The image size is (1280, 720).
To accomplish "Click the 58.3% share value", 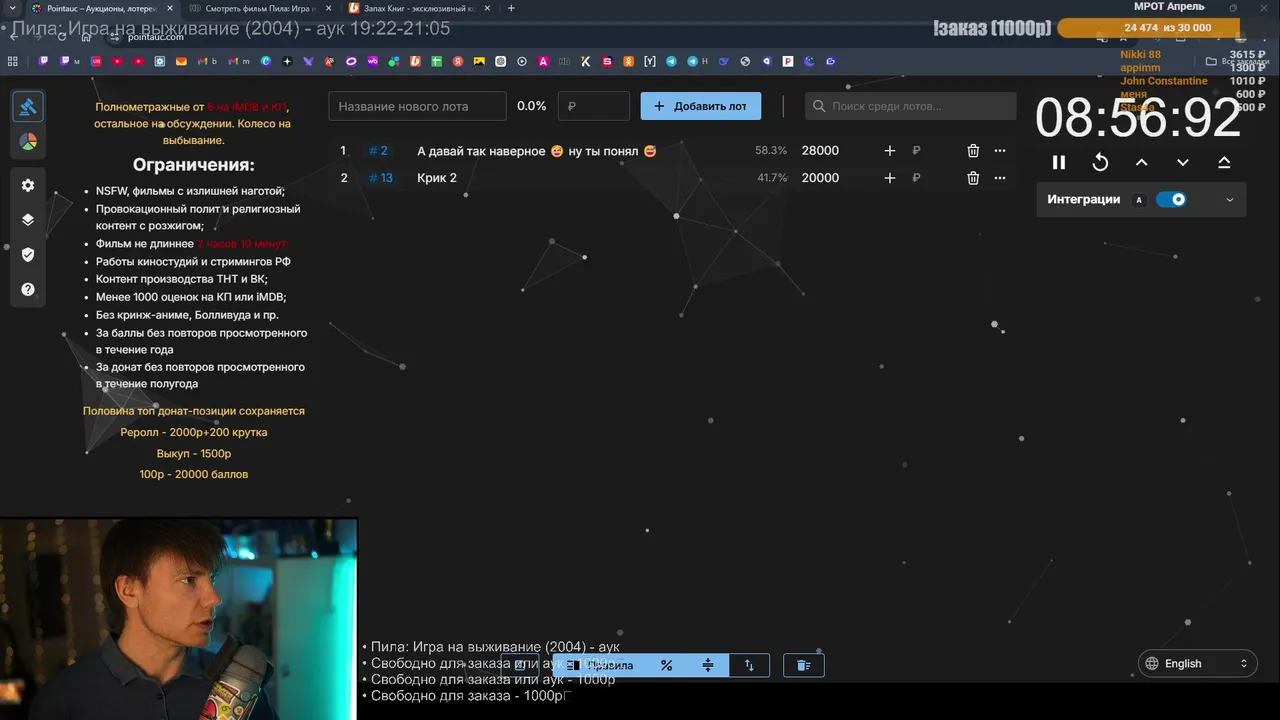I will point(771,151).
